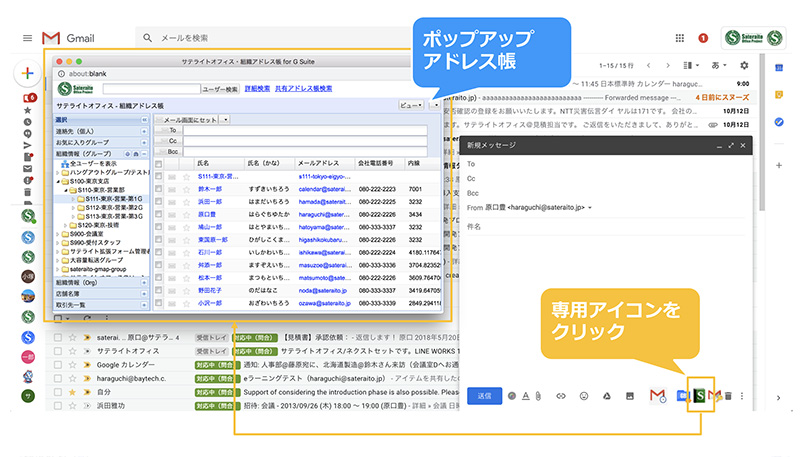Viewport: 800px width, 457px height.
Task: Select the S112-東京-営業-第2G folder
Action: click(110, 208)
